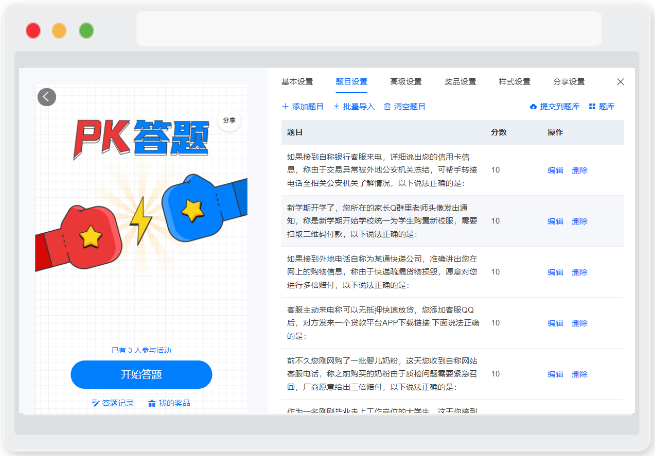Open 答题记录 below the start button
This screenshot has width=655, height=456.
[112, 403]
